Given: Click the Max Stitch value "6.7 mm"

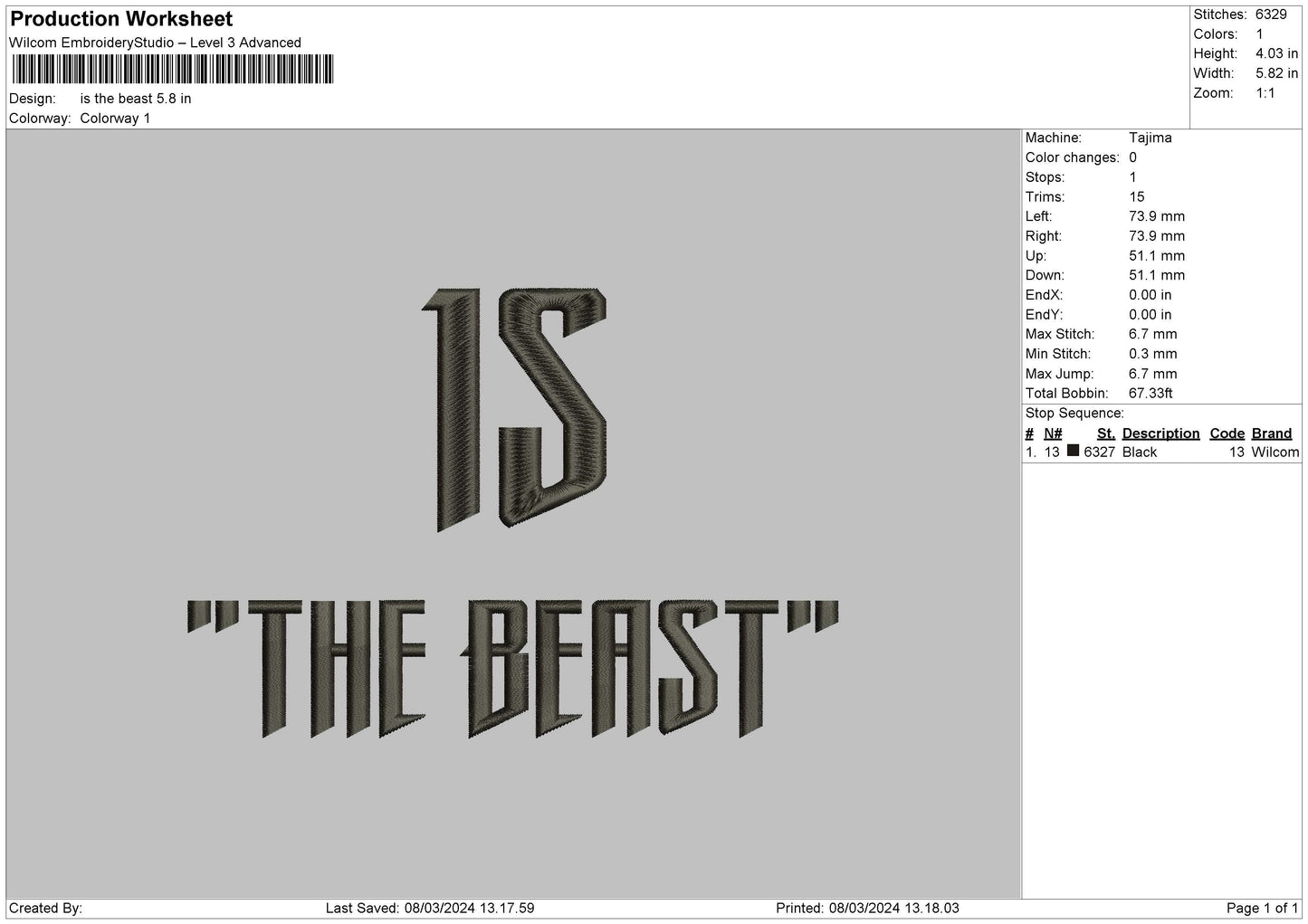Looking at the screenshot, I should tap(1153, 334).
